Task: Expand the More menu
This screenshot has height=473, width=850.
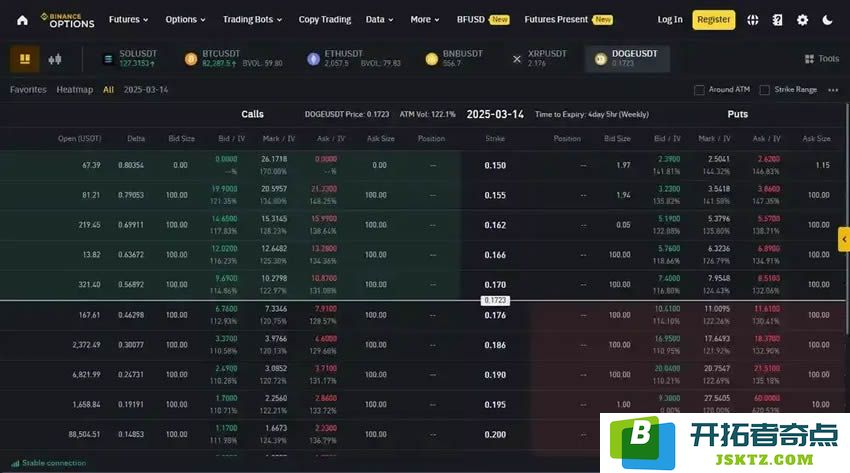Action: click(425, 20)
